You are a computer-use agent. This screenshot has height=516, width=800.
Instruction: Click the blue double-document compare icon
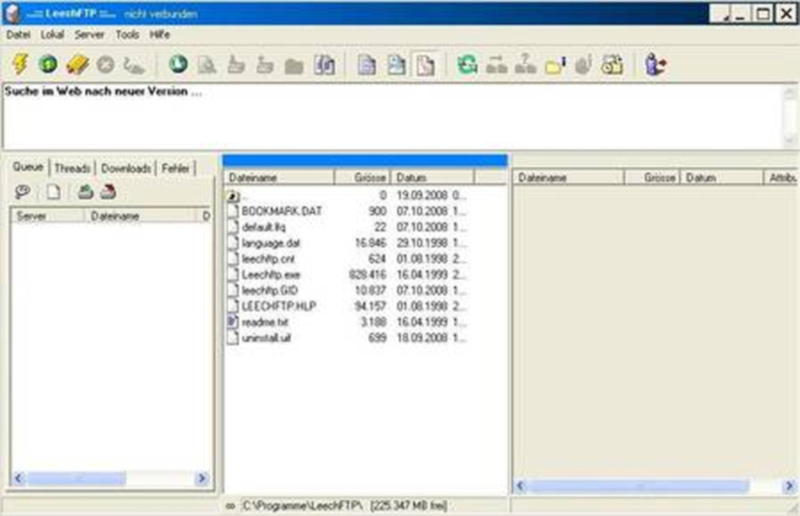324,65
